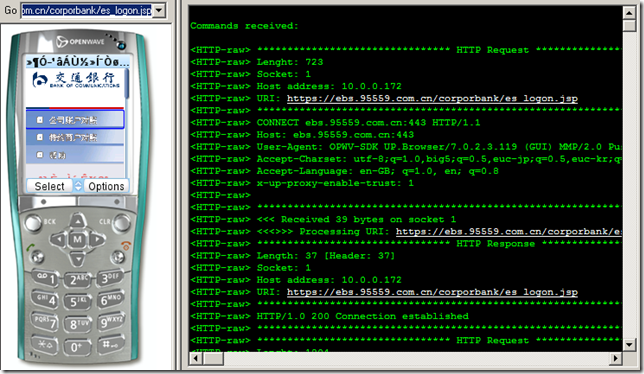Click the log's vertical scrollbar down arrow
Image resolution: width=644 pixels, height=374 pixels.
[x=629, y=344]
